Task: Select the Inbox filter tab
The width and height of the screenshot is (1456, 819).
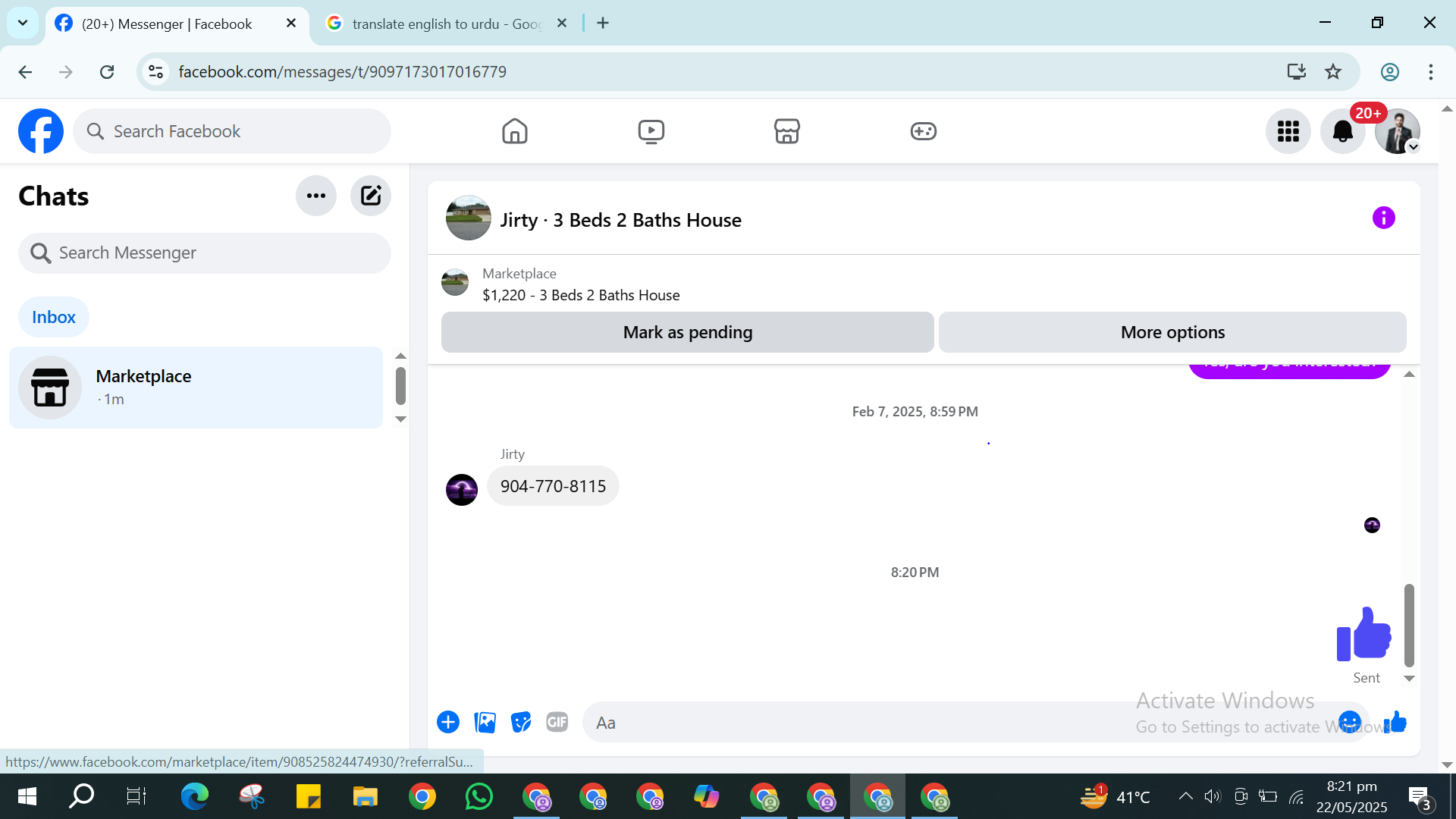Action: coord(54,317)
